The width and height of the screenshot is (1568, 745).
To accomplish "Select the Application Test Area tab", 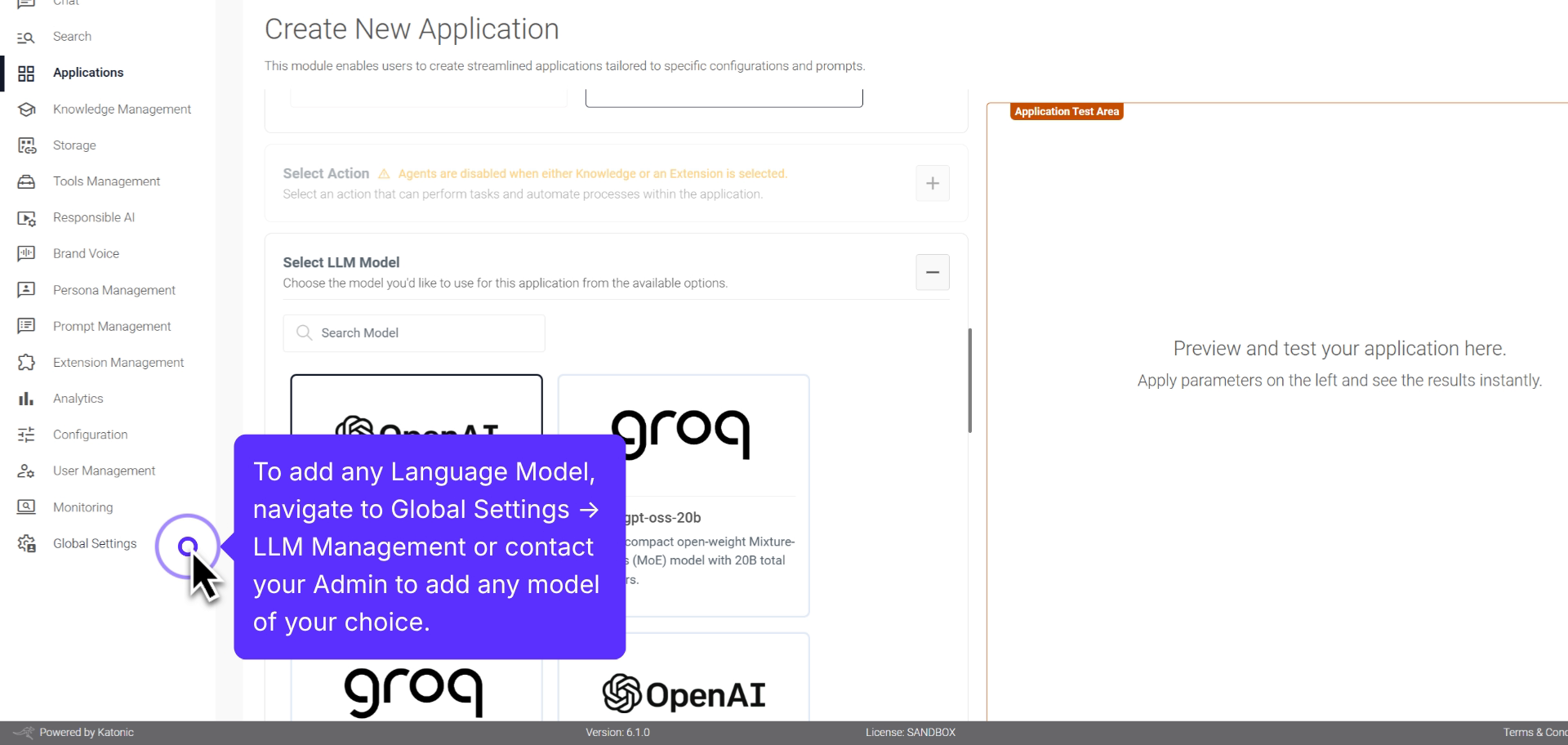I will 1066,111.
